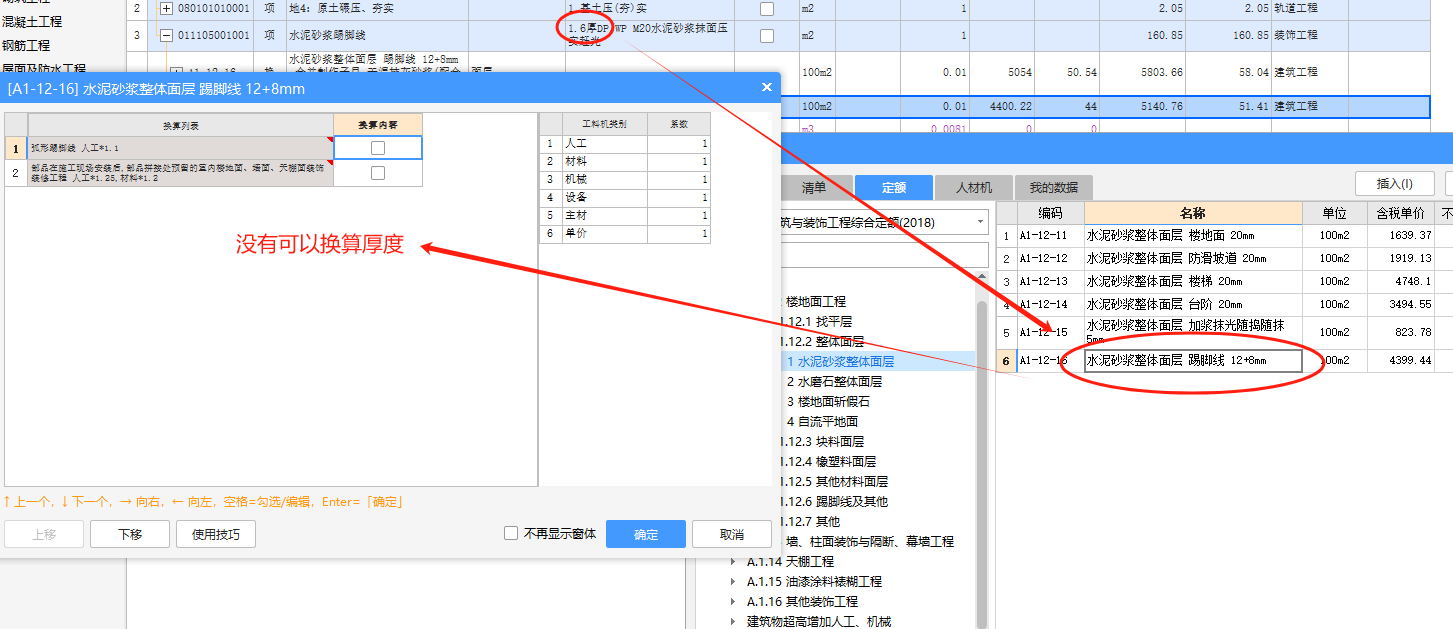Click the 插入(I) button
The image size is (1453, 629).
point(1395,183)
